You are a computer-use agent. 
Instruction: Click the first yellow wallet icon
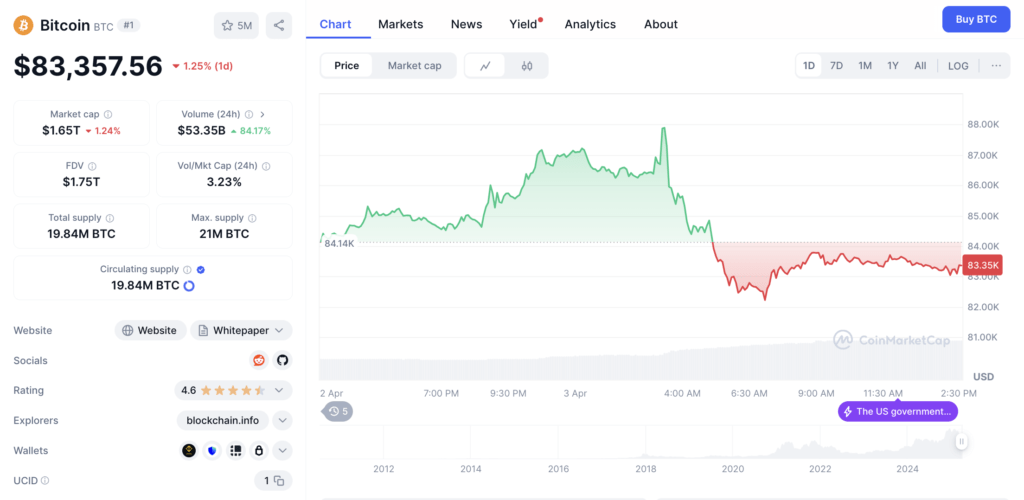[x=189, y=450]
